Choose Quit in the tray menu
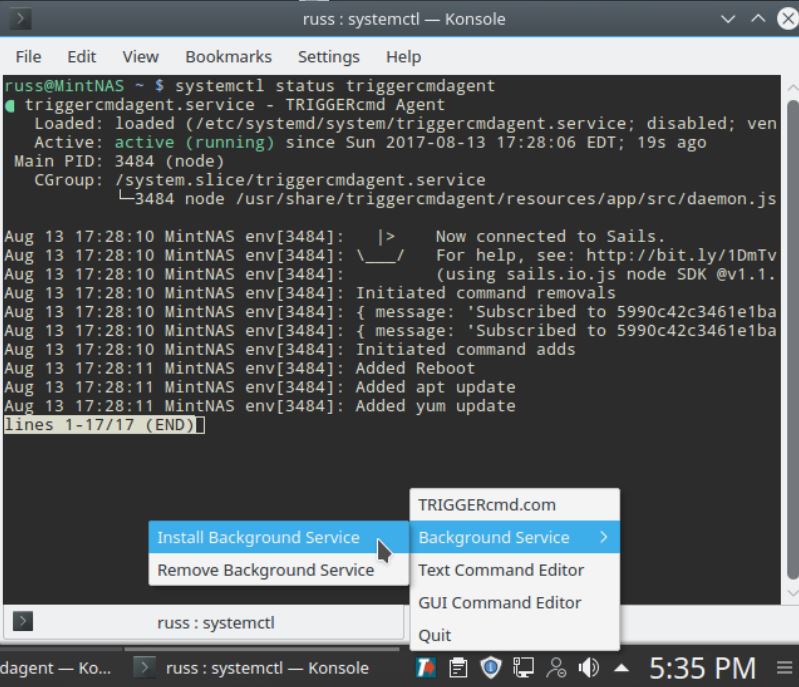 pos(515,635)
